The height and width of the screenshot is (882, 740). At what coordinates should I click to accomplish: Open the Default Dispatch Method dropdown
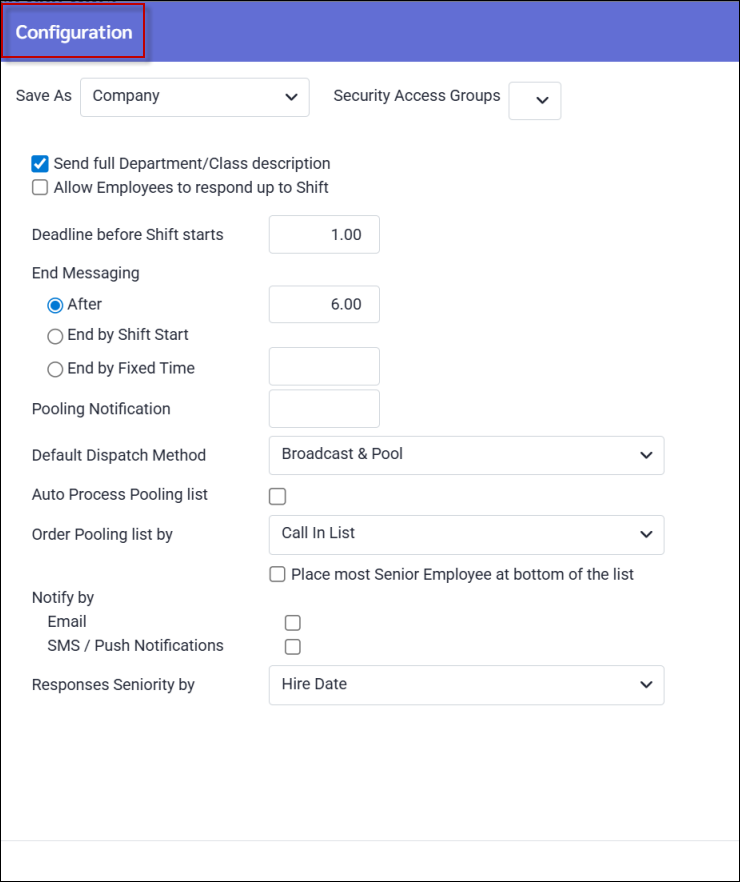466,455
